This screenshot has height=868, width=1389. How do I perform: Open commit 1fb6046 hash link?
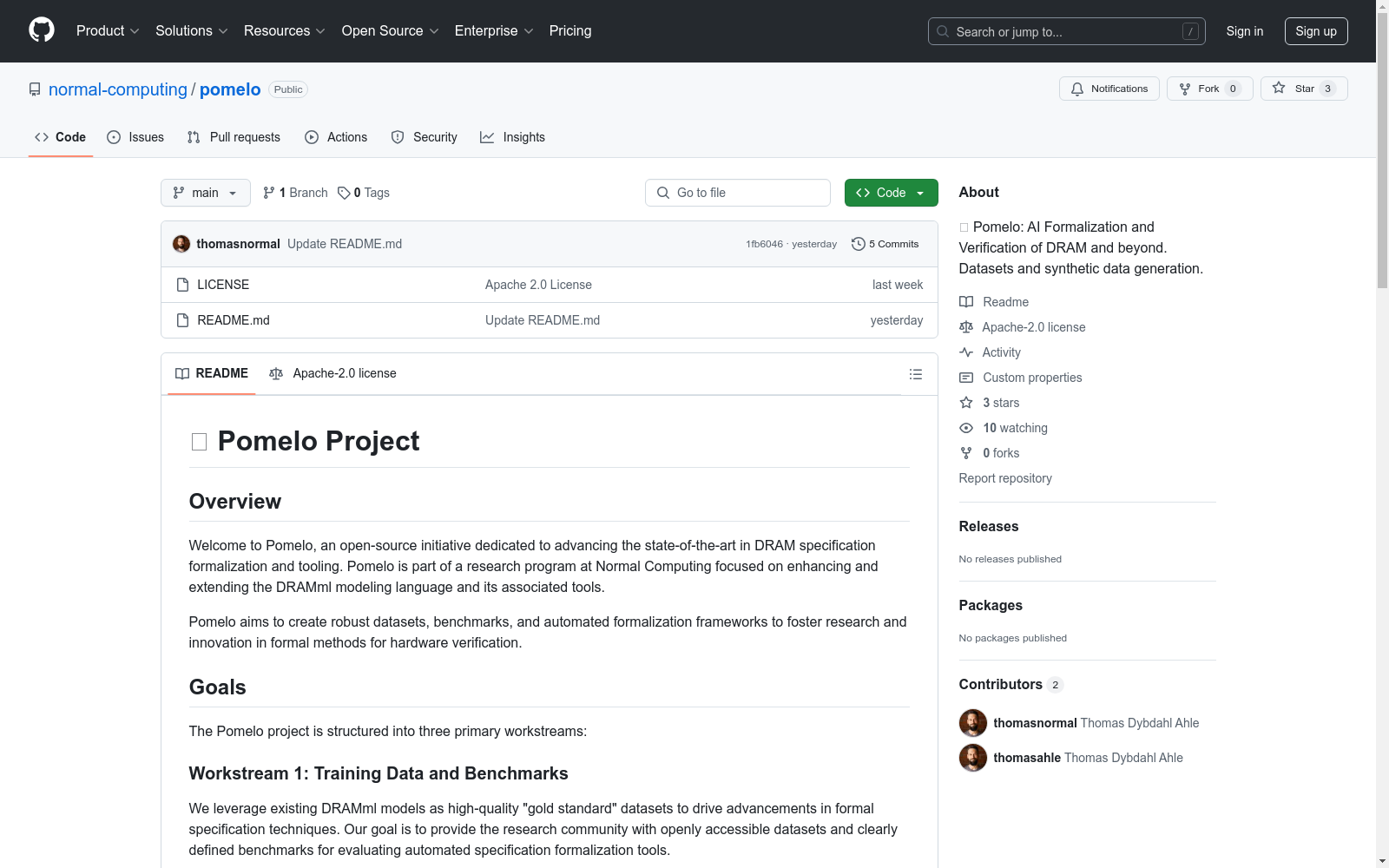point(764,244)
